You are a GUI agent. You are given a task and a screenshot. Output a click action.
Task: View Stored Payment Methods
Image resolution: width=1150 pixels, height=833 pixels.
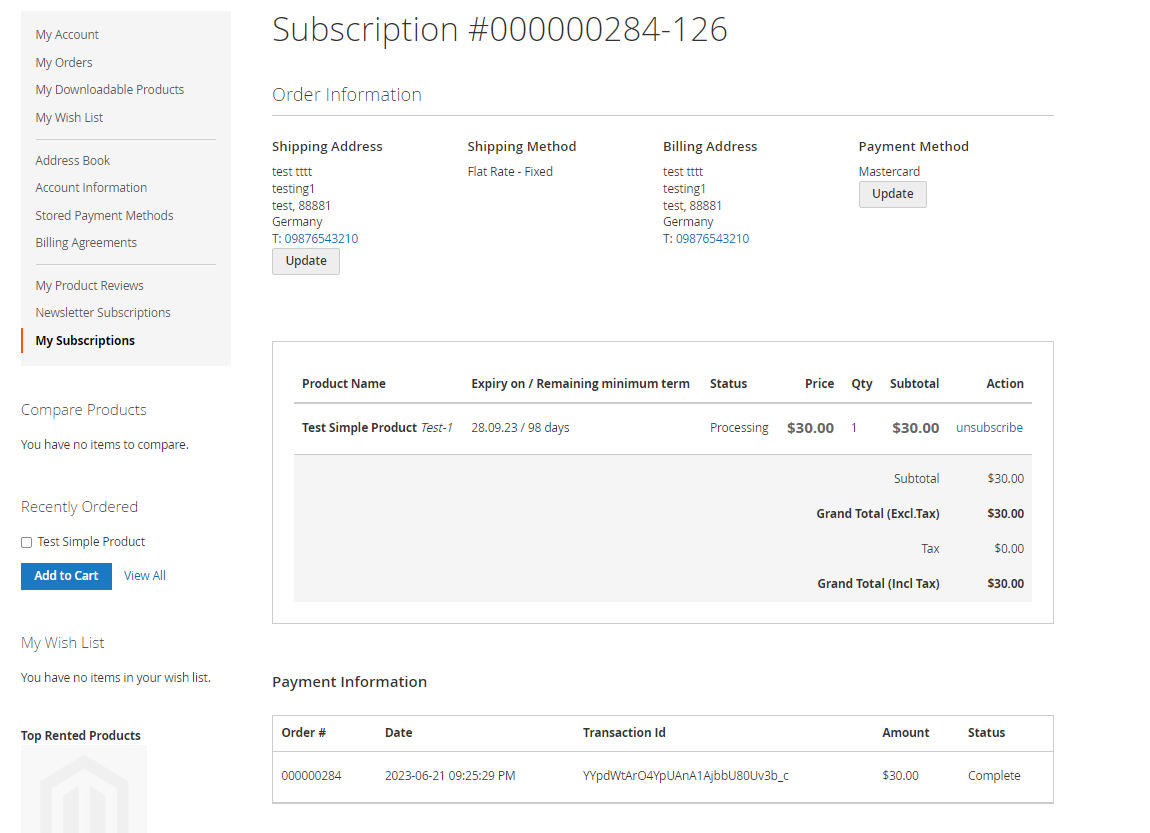point(104,215)
